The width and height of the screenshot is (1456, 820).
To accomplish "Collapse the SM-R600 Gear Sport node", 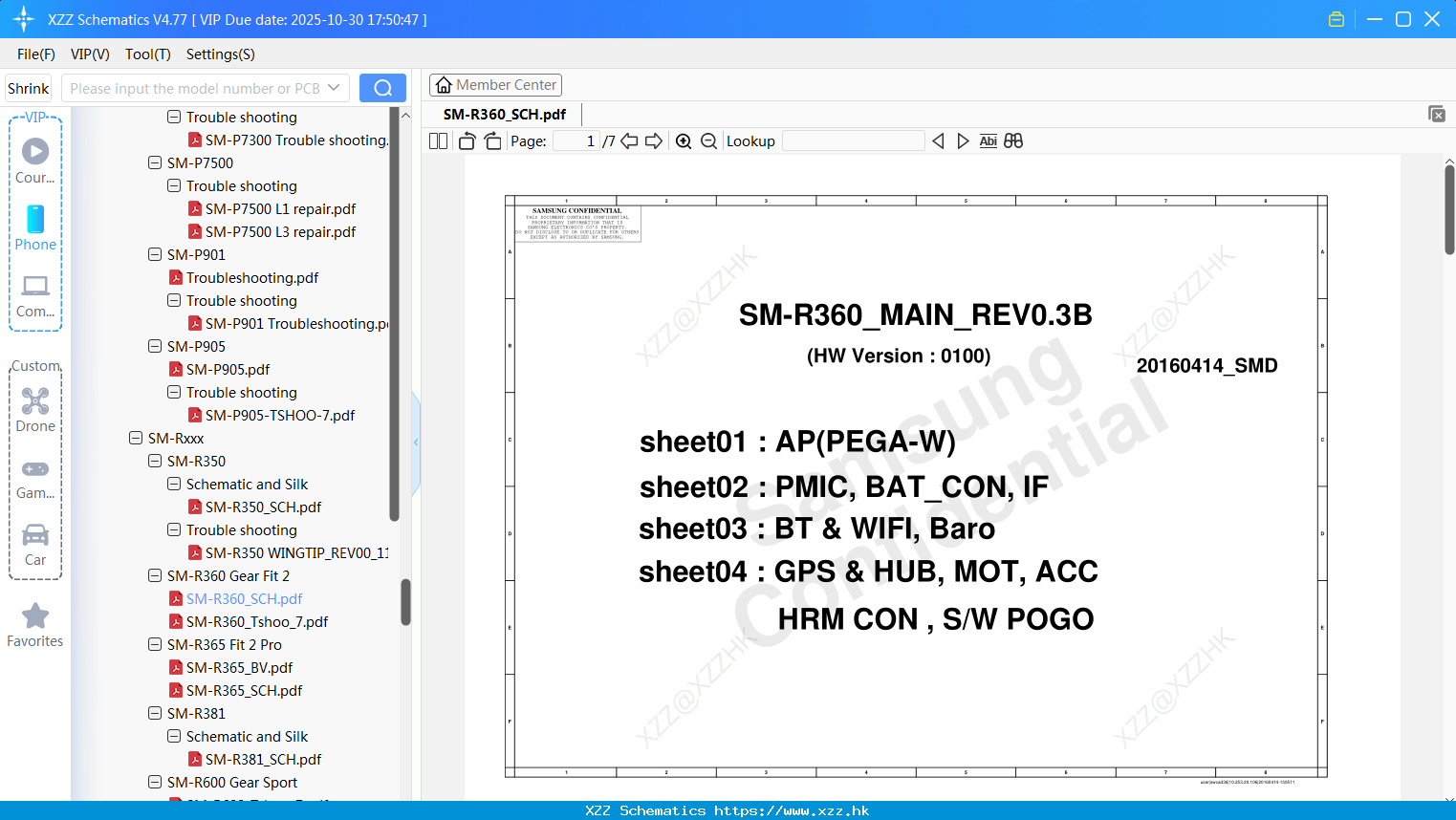I will [x=155, y=782].
